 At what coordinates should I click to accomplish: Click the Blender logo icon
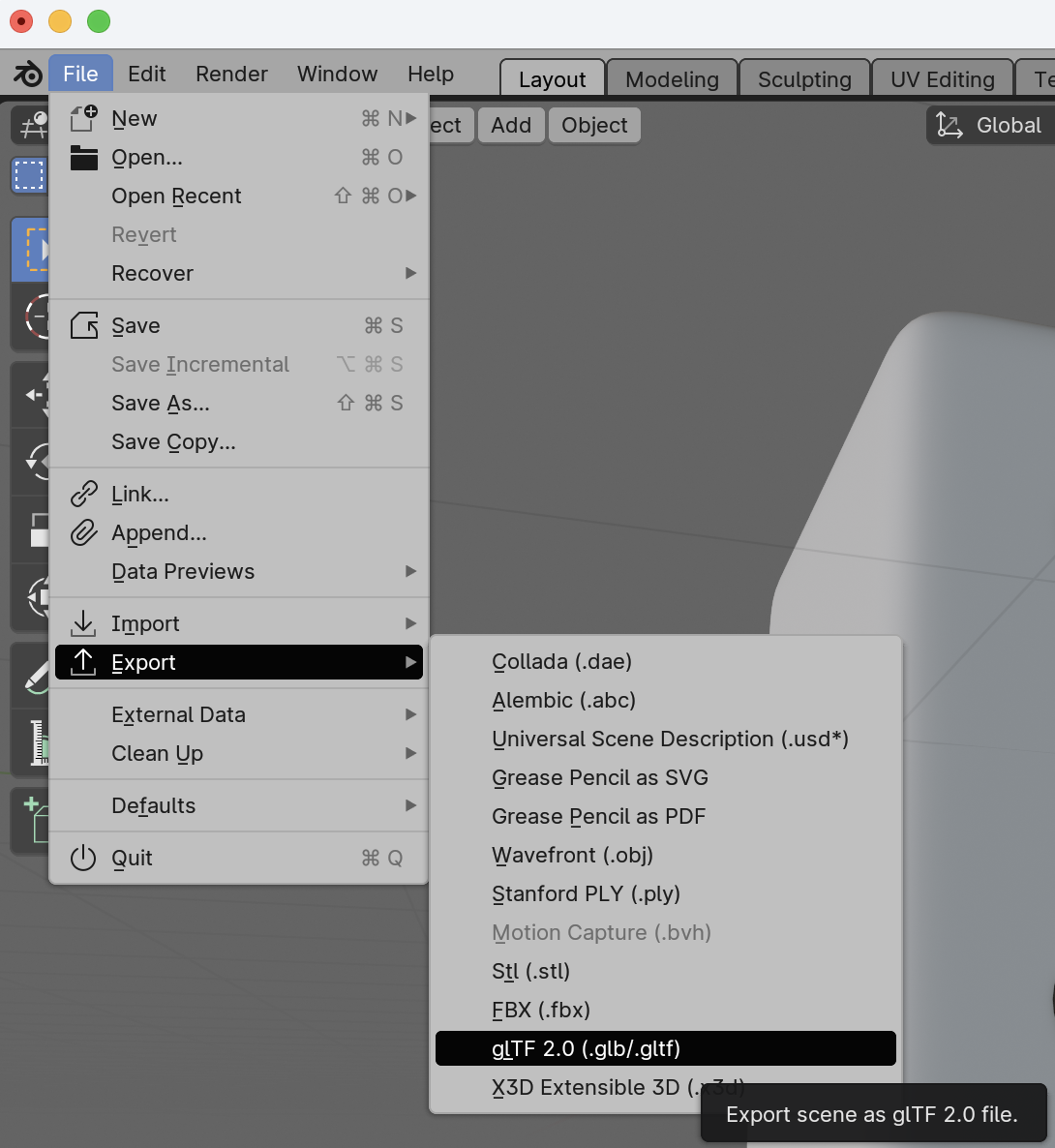(28, 74)
